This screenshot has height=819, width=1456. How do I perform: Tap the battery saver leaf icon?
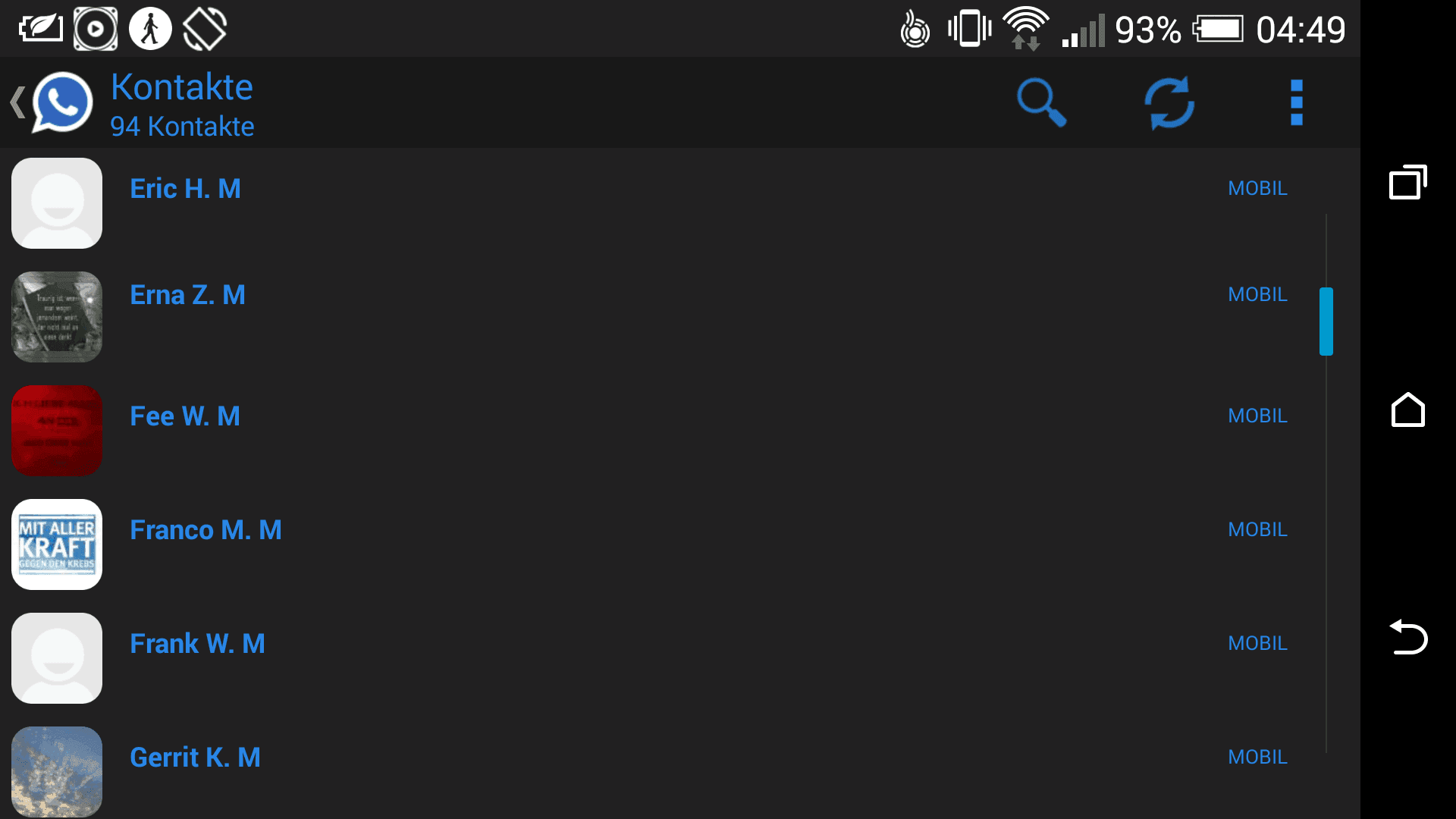click(41, 29)
